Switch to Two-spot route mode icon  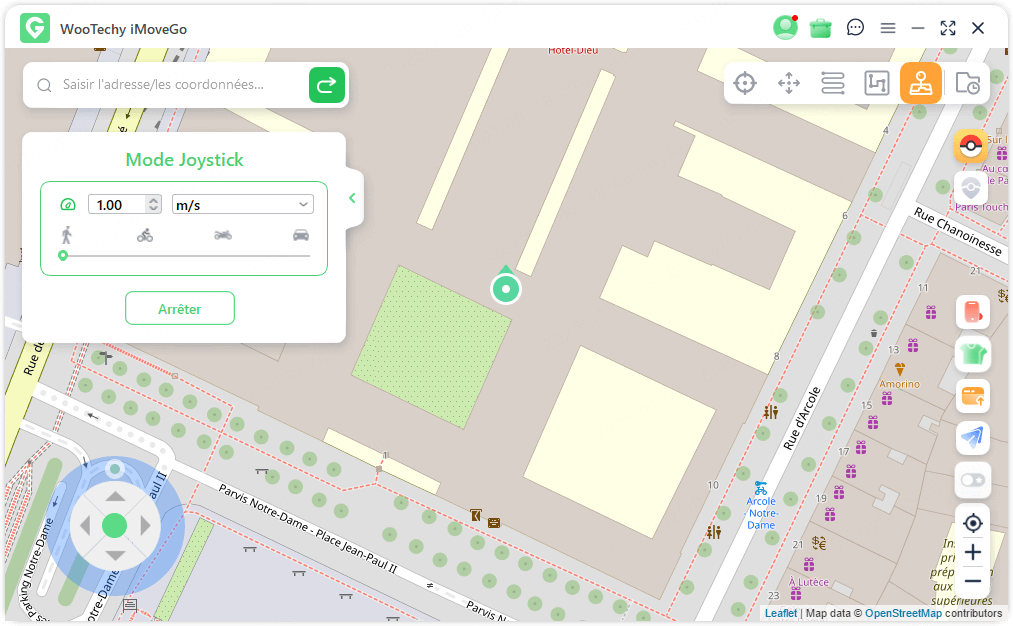tap(833, 83)
